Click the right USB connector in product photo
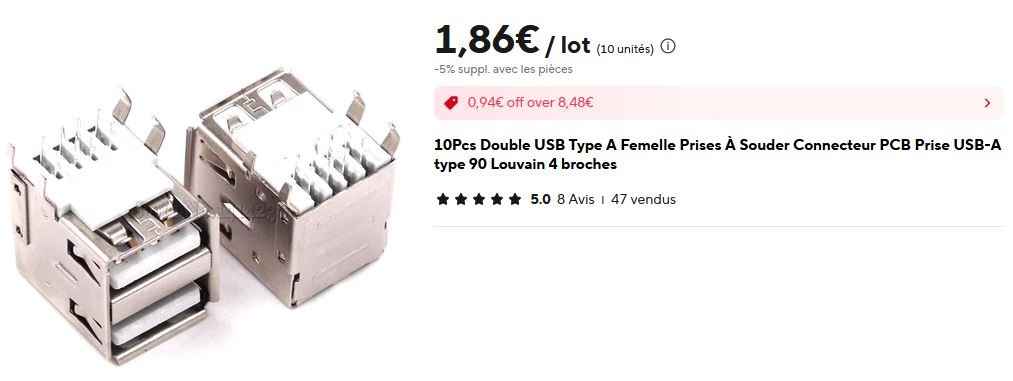 tap(291, 187)
